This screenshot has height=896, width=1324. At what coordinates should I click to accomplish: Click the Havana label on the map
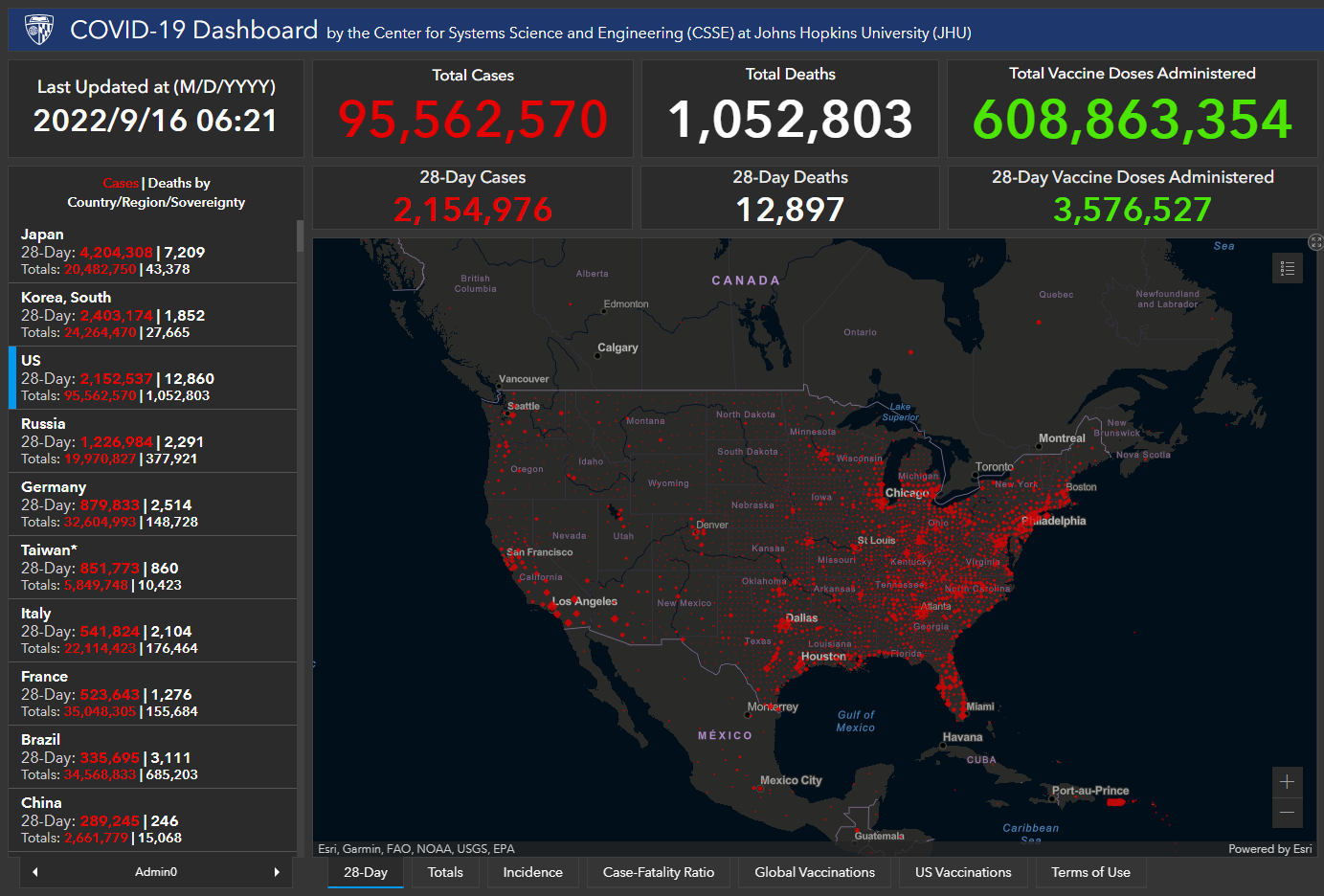pos(962,737)
